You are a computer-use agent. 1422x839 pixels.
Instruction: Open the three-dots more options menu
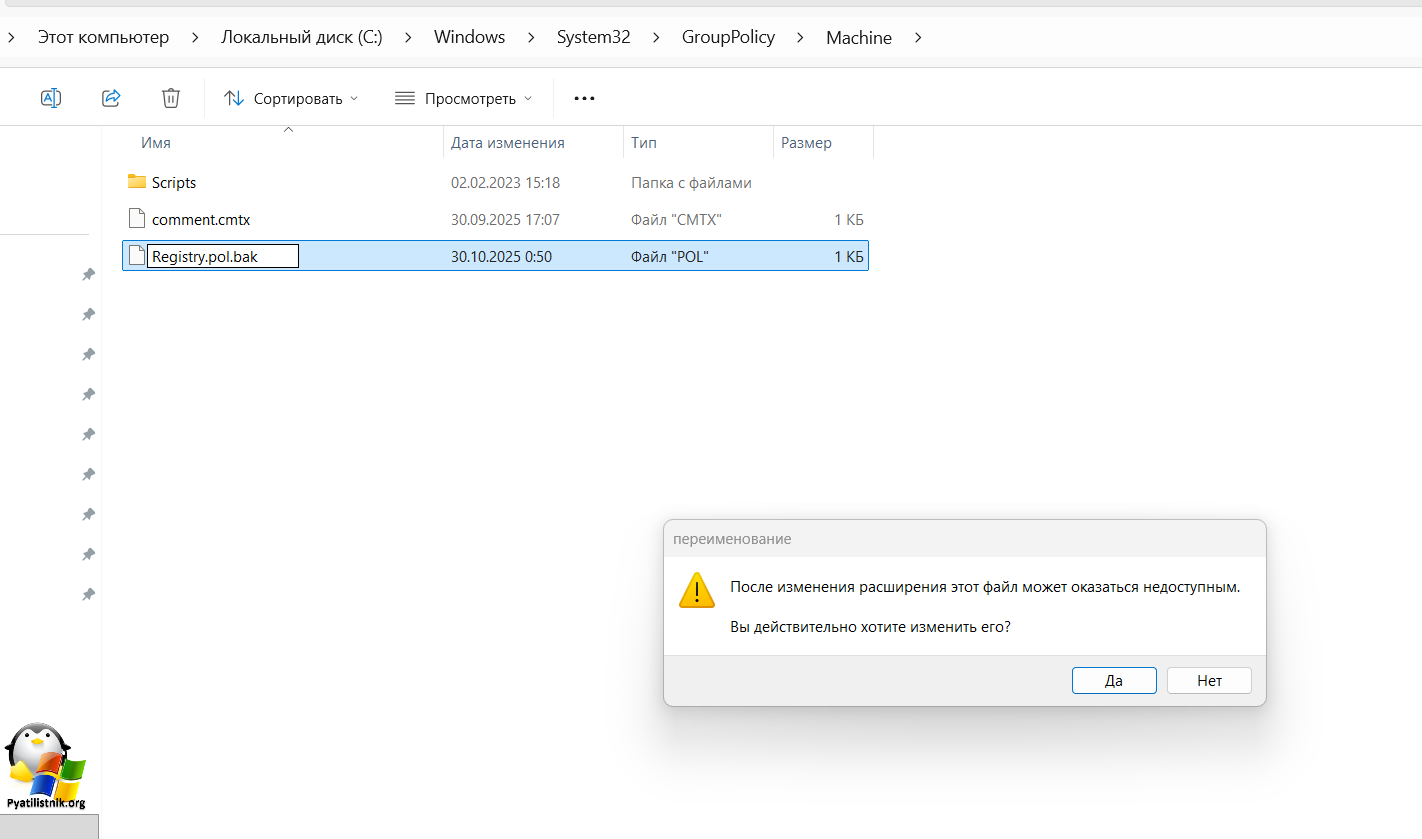(x=584, y=98)
